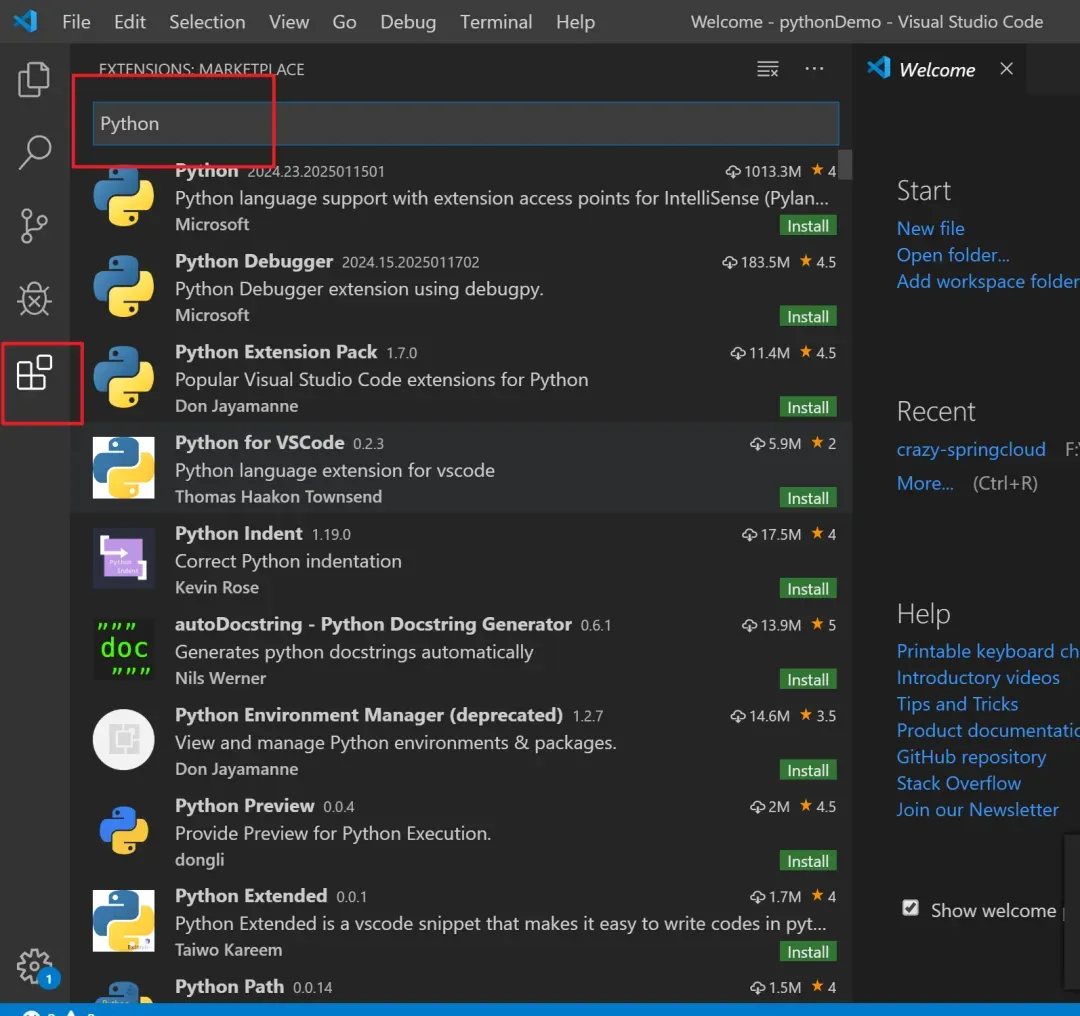Viewport: 1080px width, 1016px height.
Task: Open Introductory videos link
Action: 978,677
